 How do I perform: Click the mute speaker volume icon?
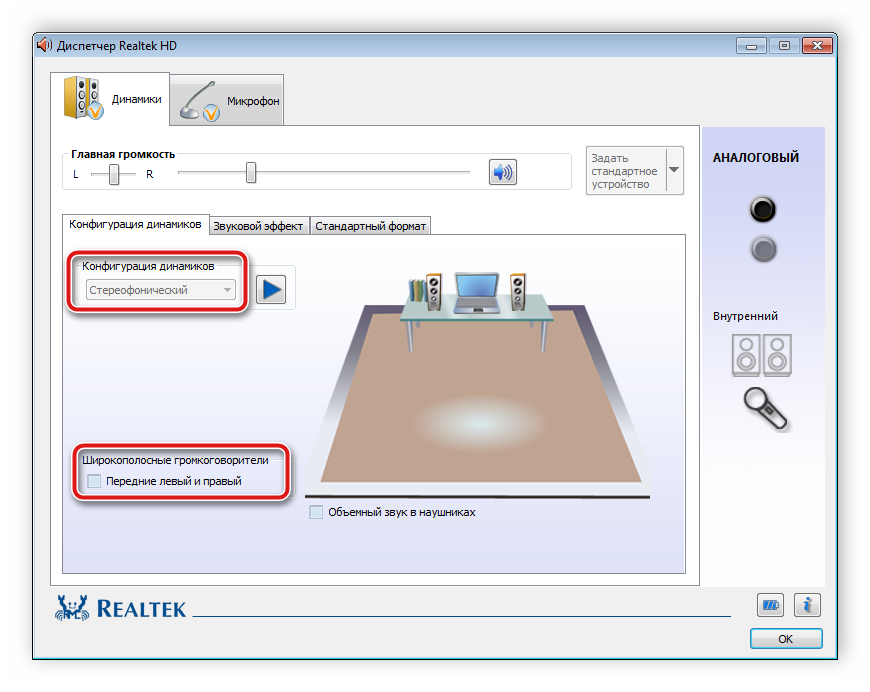pyautogui.click(x=502, y=173)
